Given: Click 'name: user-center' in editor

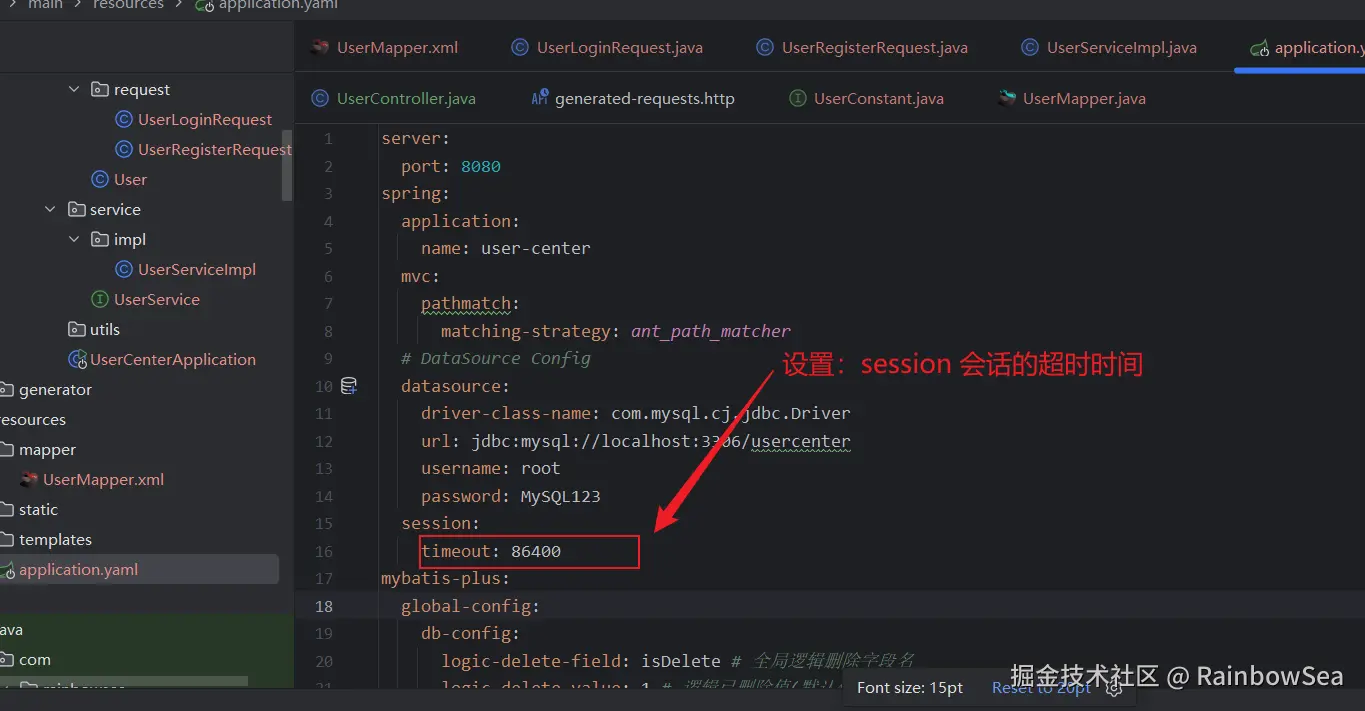Looking at the screenshot, I should tap(506, 248).
